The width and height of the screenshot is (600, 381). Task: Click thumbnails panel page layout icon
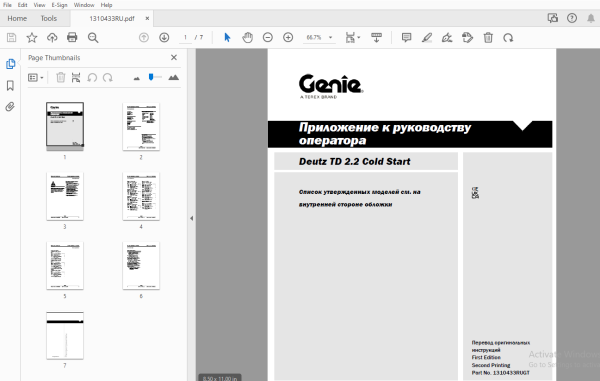click(x=76, y=78)
